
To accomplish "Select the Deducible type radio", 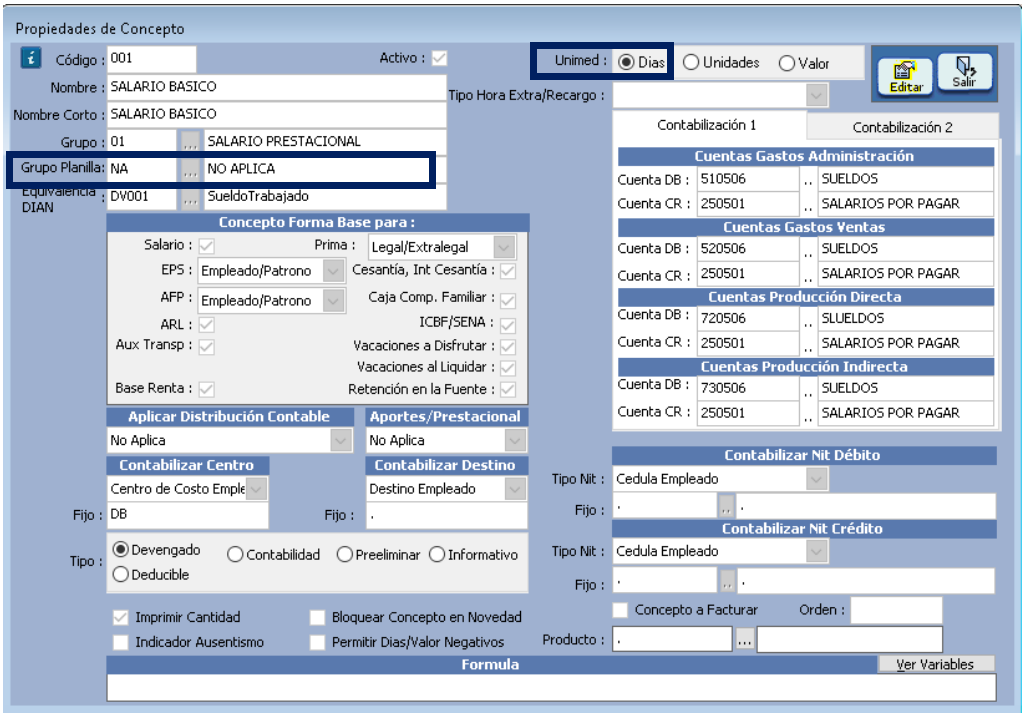I will coord(120,574).
